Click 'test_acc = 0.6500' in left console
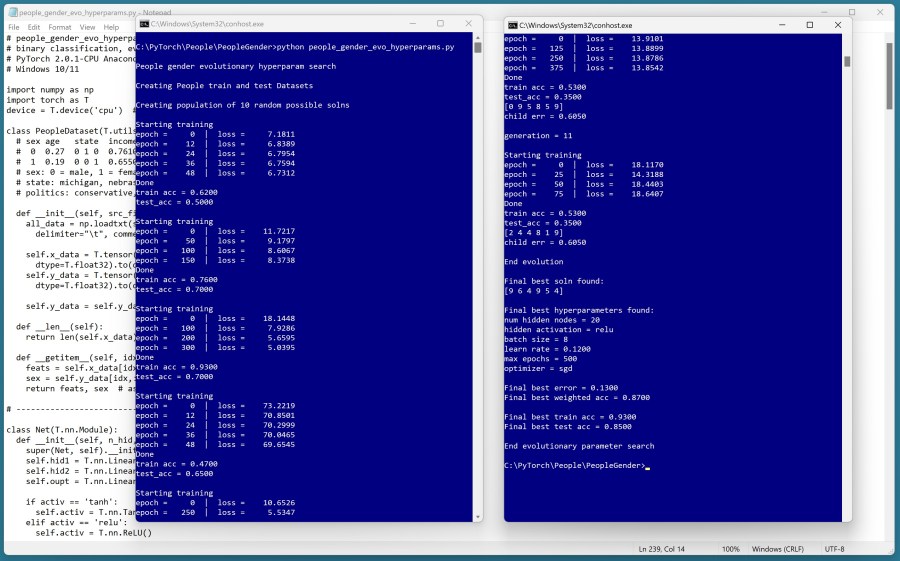 pos(174,474)
